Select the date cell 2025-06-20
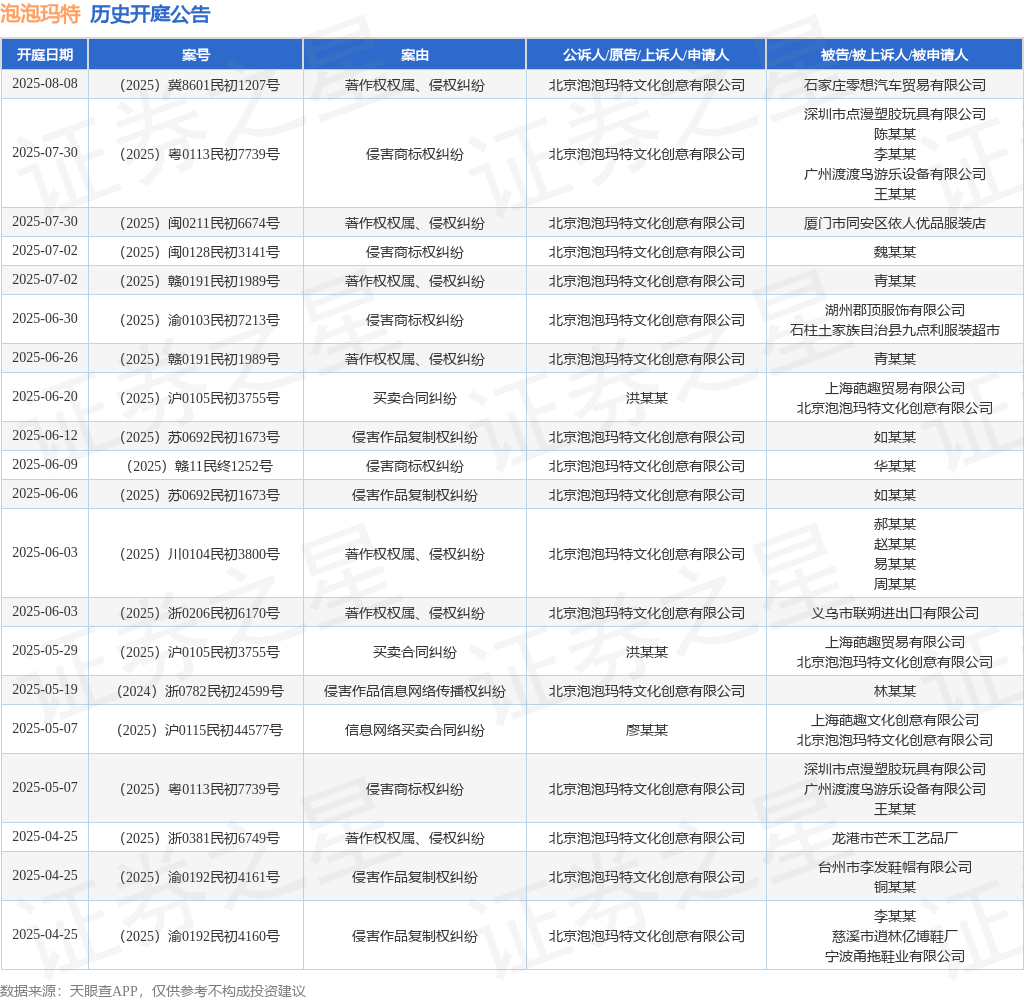The width and height of the screenshot is (1024, 1000). 44,397
